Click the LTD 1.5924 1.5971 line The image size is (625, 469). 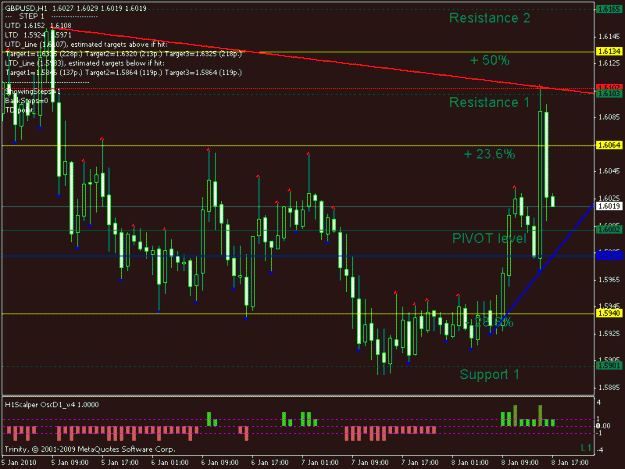click(38, 35)
